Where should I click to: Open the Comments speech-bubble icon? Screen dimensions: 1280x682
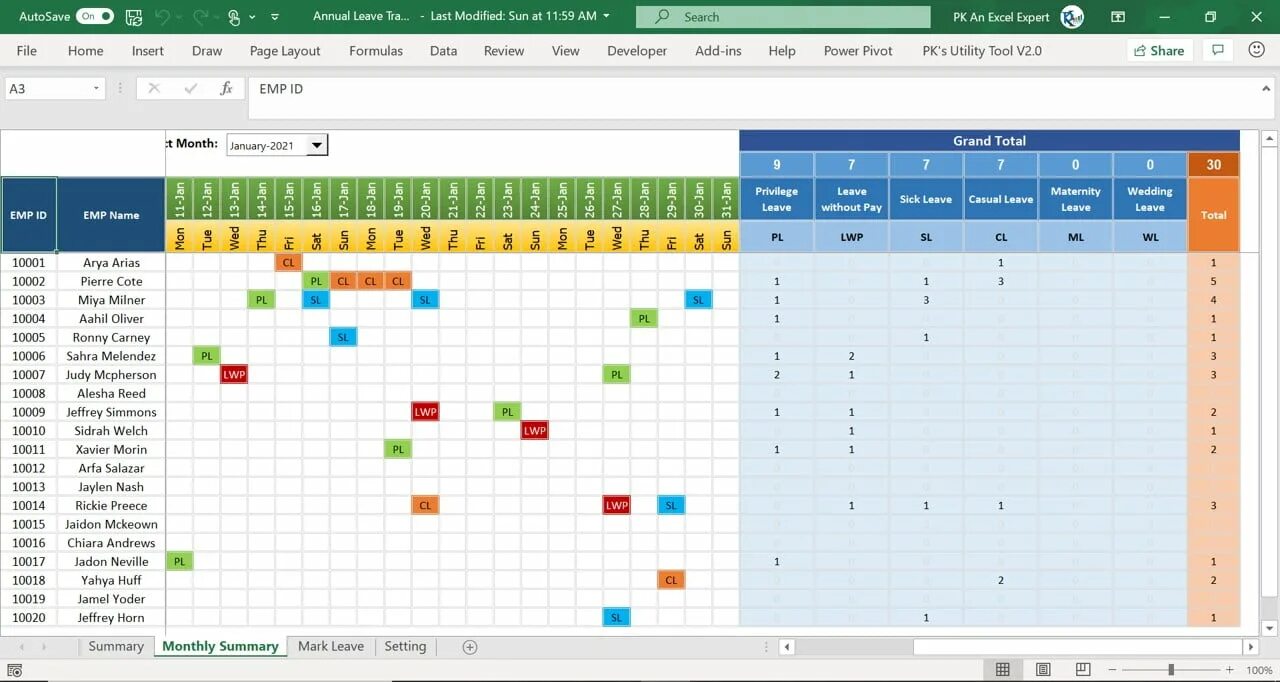(1217, 50)
